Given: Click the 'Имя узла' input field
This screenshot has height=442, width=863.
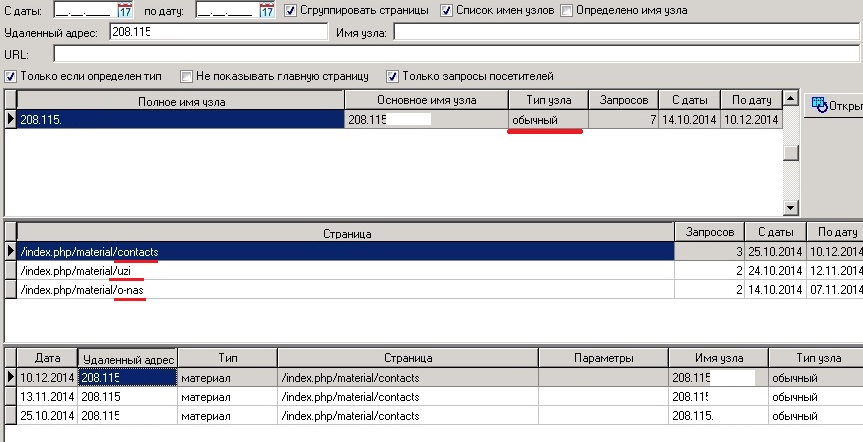Looking at the screenshot, I should click(x=626, y=32).
